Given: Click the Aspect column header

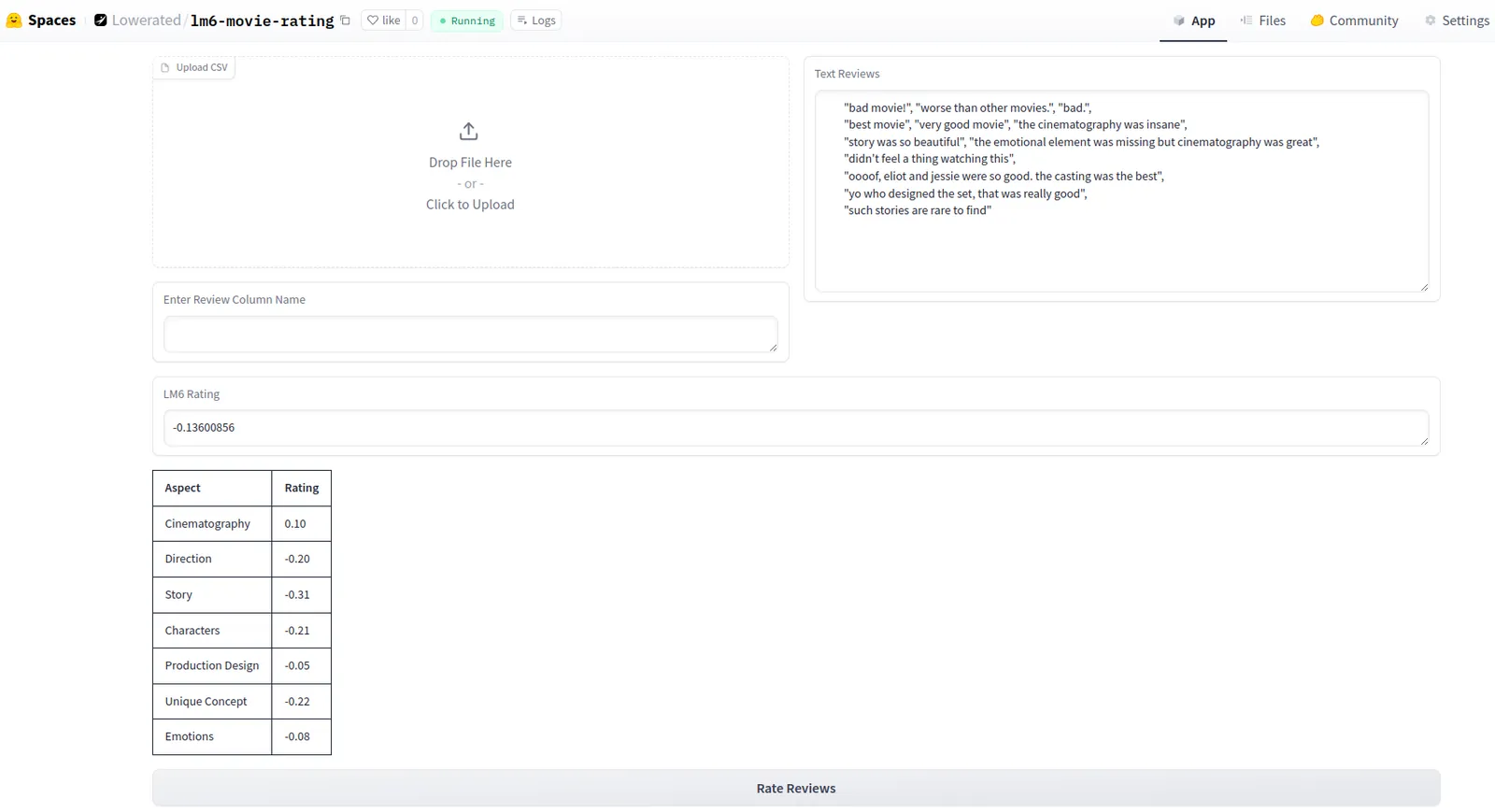Looking at the screenshot, I should [x=212, y=488].
